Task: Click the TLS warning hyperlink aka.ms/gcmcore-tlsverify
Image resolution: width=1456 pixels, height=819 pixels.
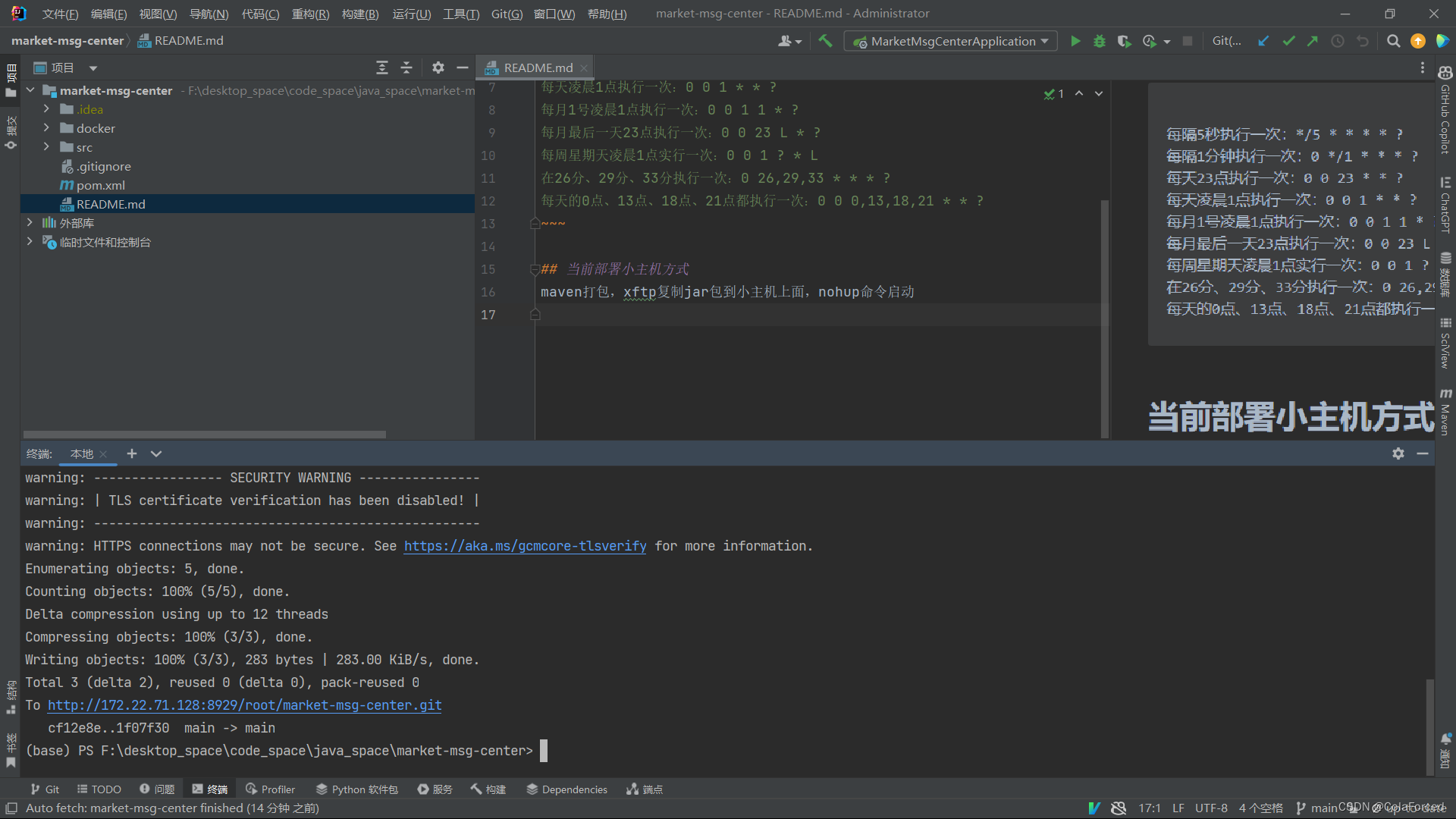Action: 525,546
